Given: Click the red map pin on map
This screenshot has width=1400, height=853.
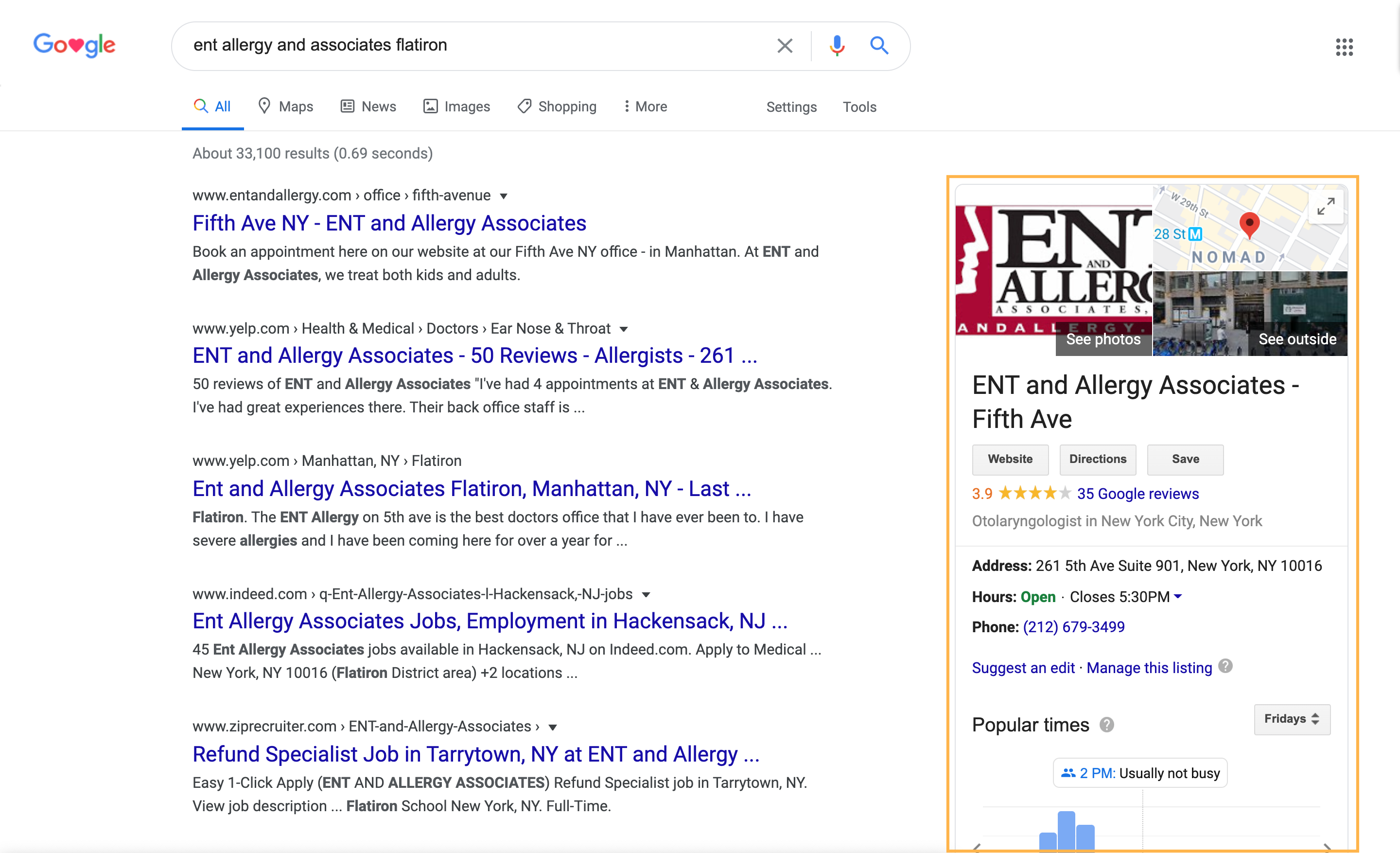Looking at the screenshot, I should pos(1249,225).
